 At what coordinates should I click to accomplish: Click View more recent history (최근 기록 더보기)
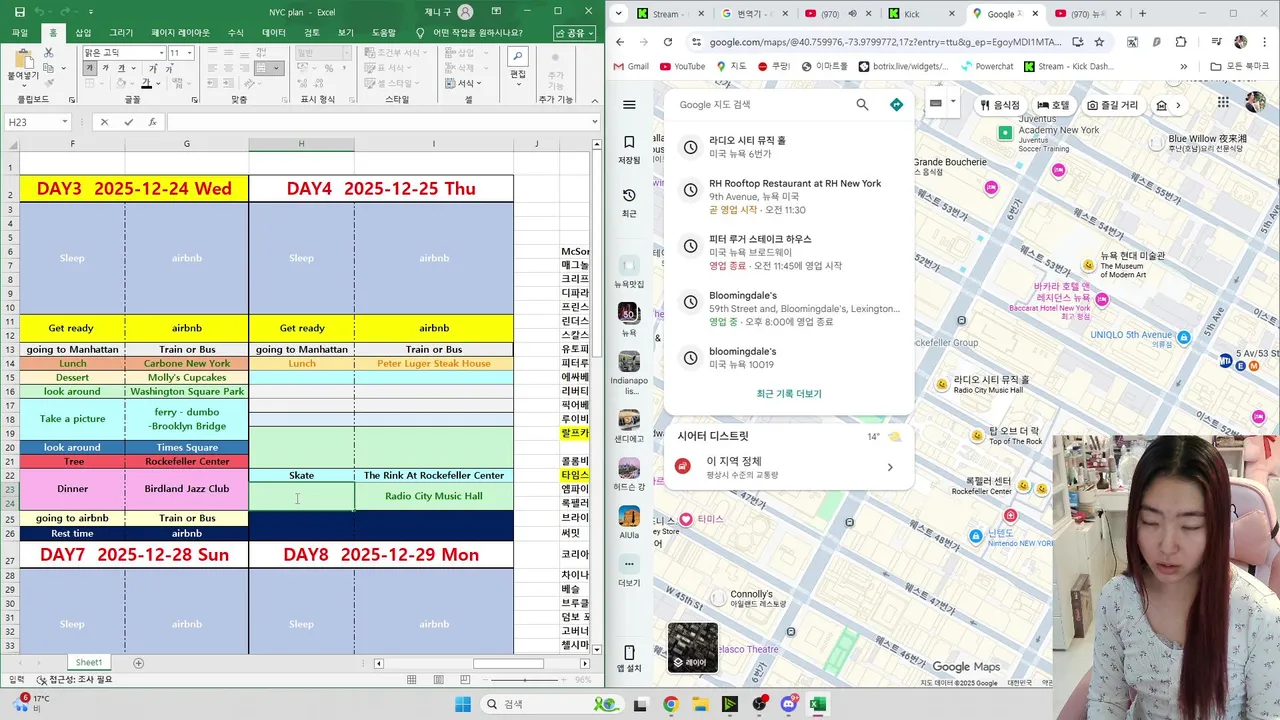[789, 394]
